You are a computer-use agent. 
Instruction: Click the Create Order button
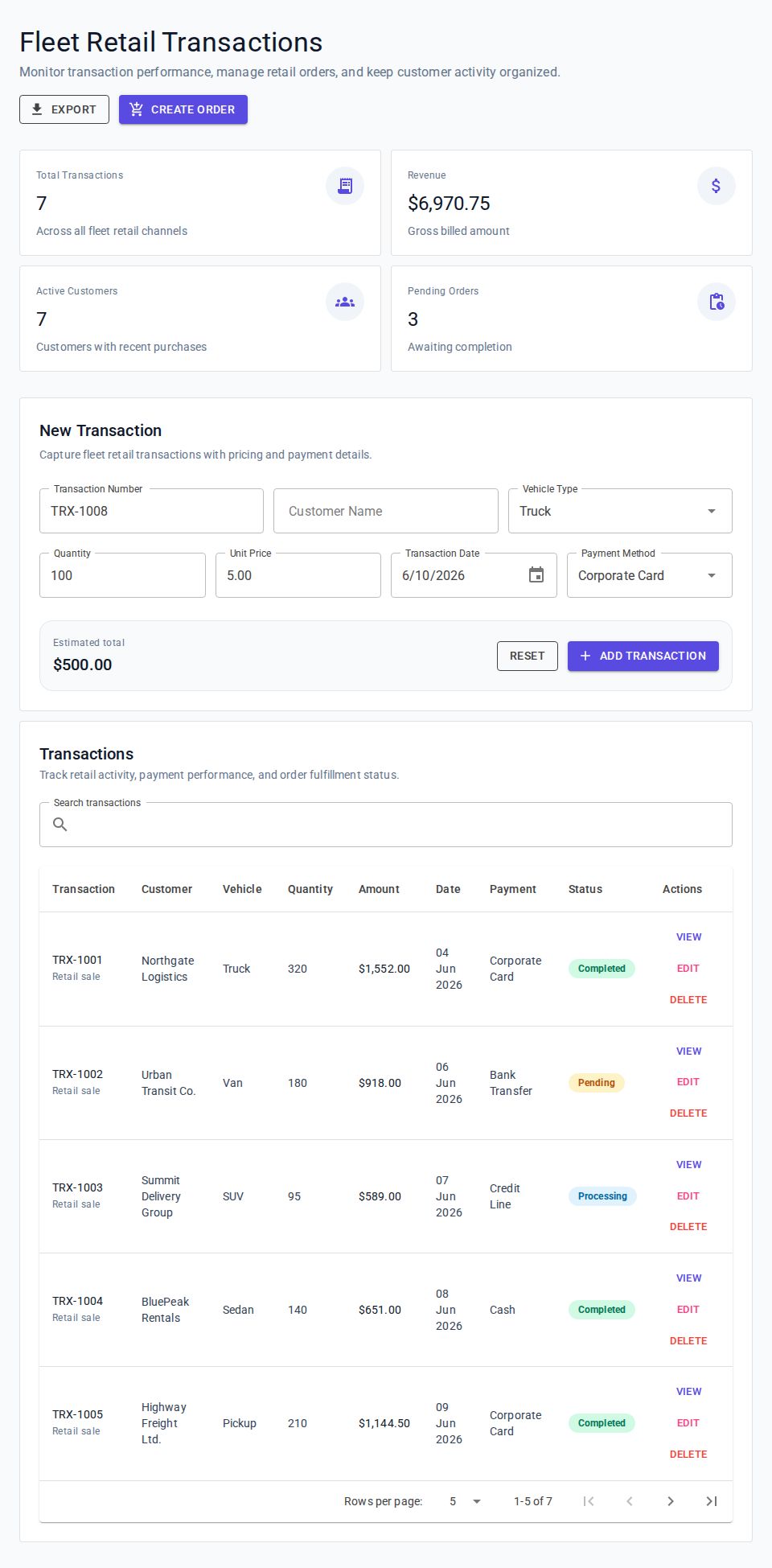[x=183, y=109]
